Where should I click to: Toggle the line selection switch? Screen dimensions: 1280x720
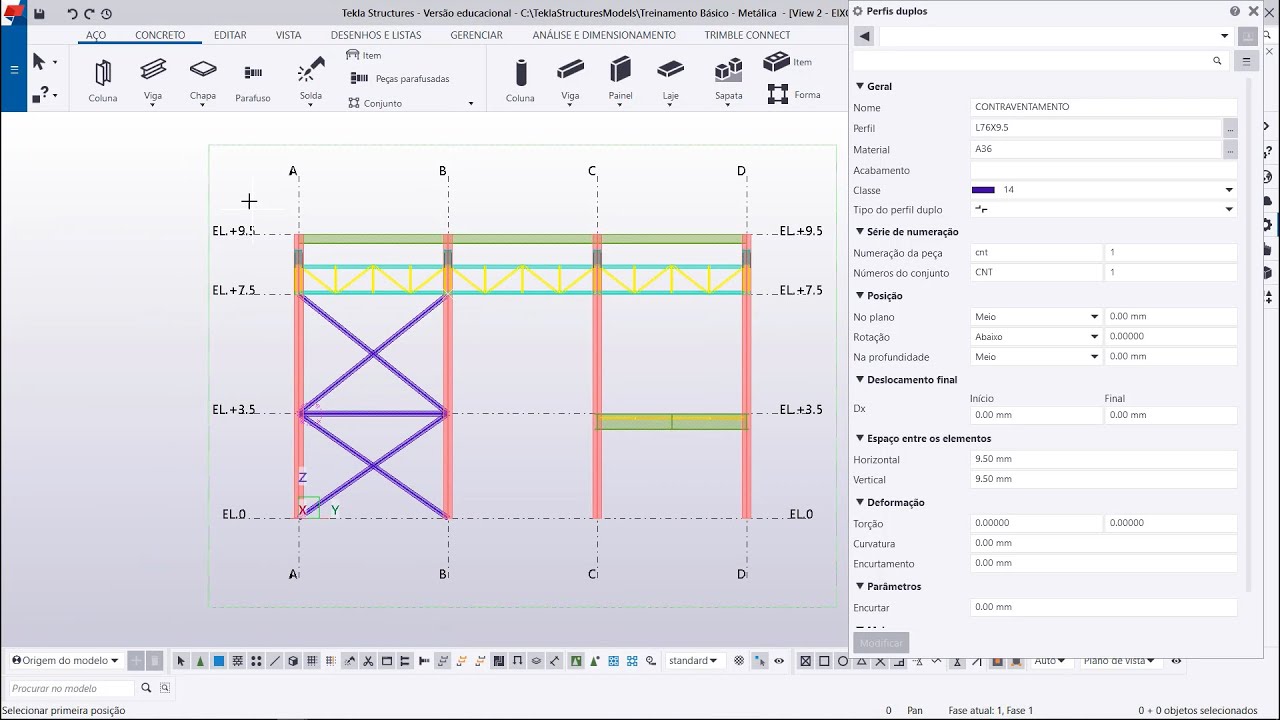[x=274, y=661]
